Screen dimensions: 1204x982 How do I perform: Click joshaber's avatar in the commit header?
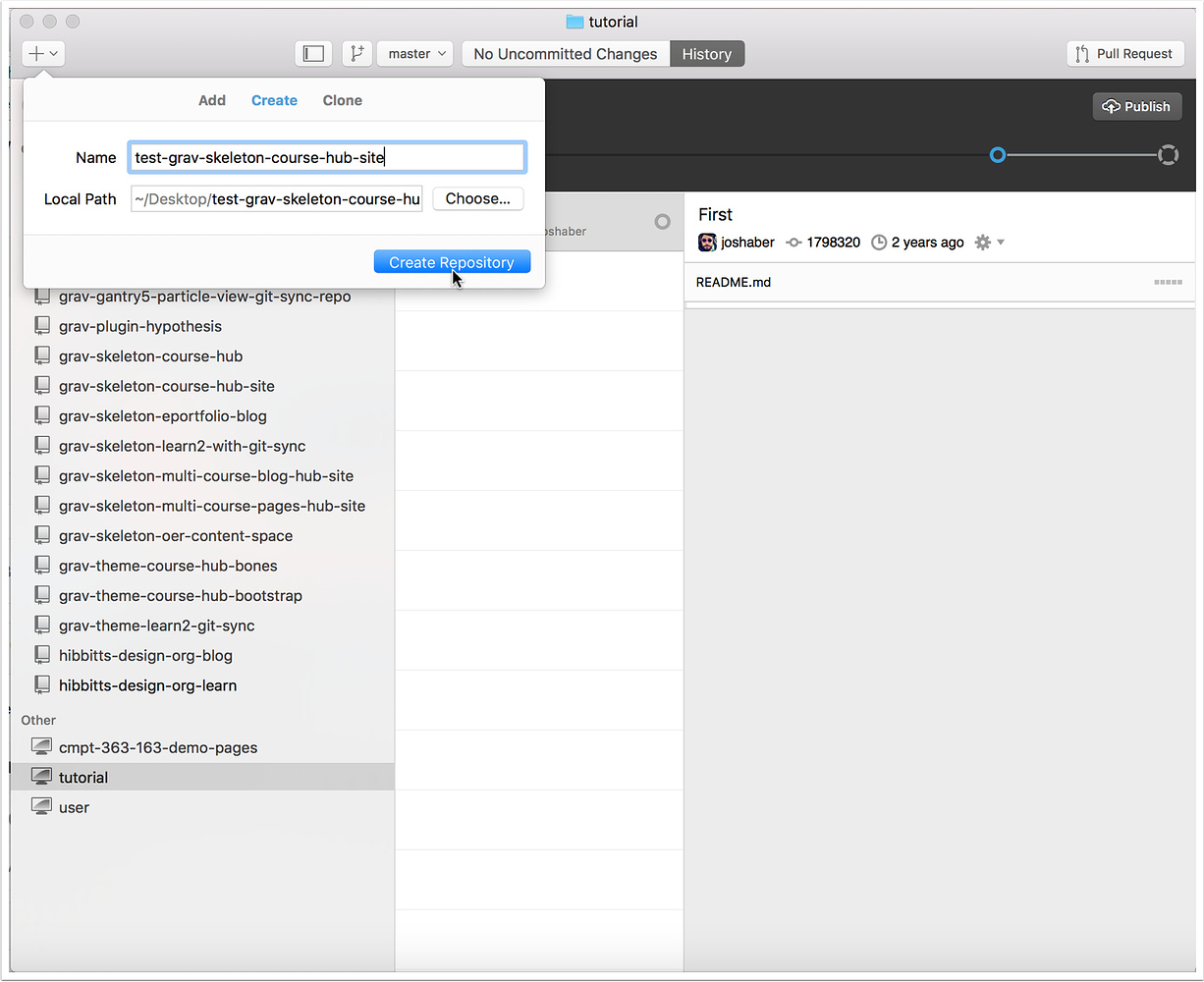coord(707,242)
